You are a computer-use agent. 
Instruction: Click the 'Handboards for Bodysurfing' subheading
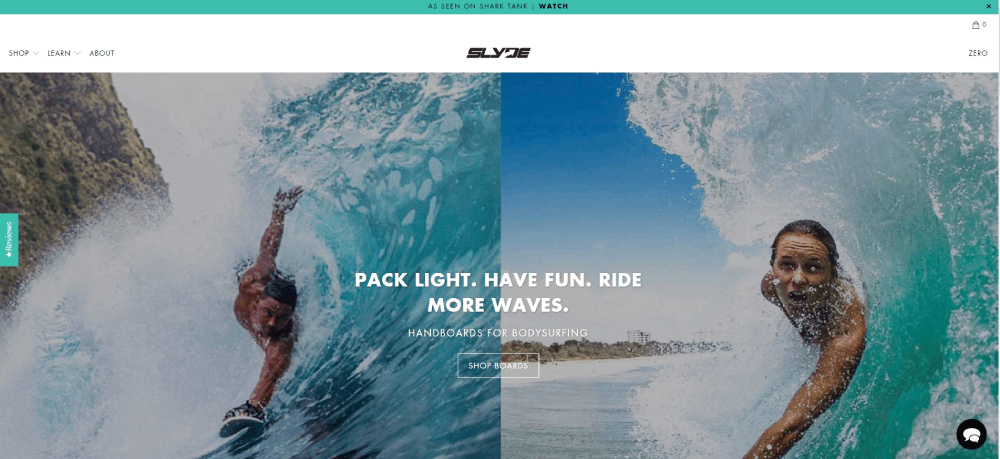coord(498,333)
